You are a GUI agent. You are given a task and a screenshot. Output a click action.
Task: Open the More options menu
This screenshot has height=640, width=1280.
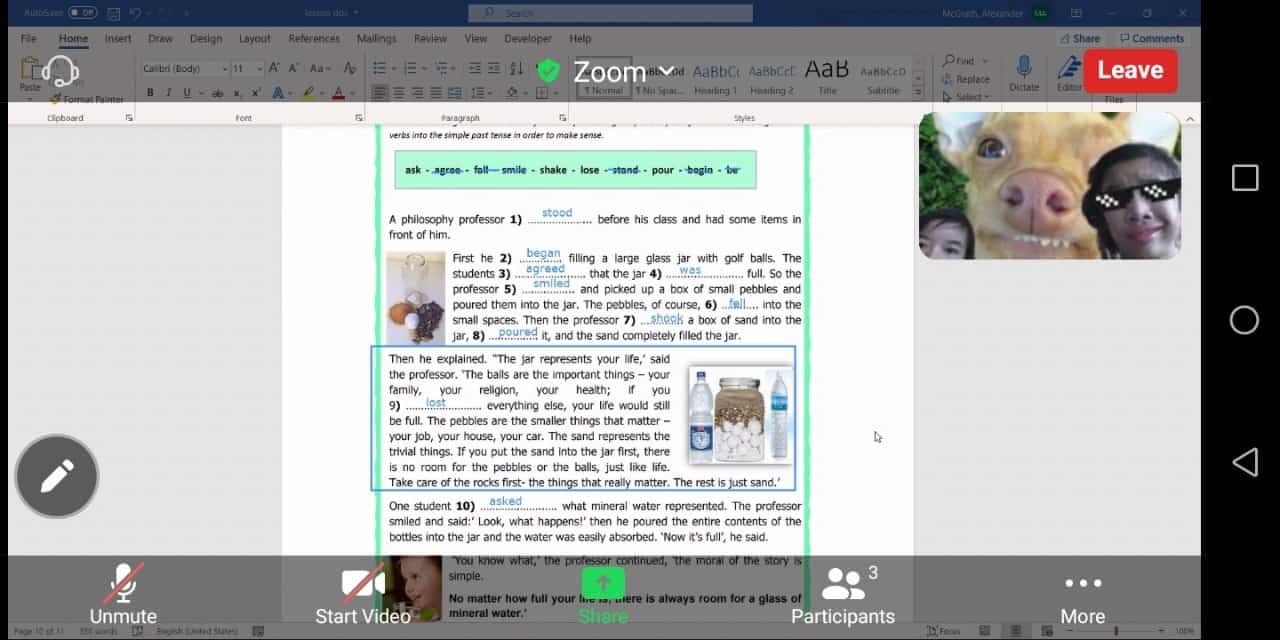(x=1083, y=597)
